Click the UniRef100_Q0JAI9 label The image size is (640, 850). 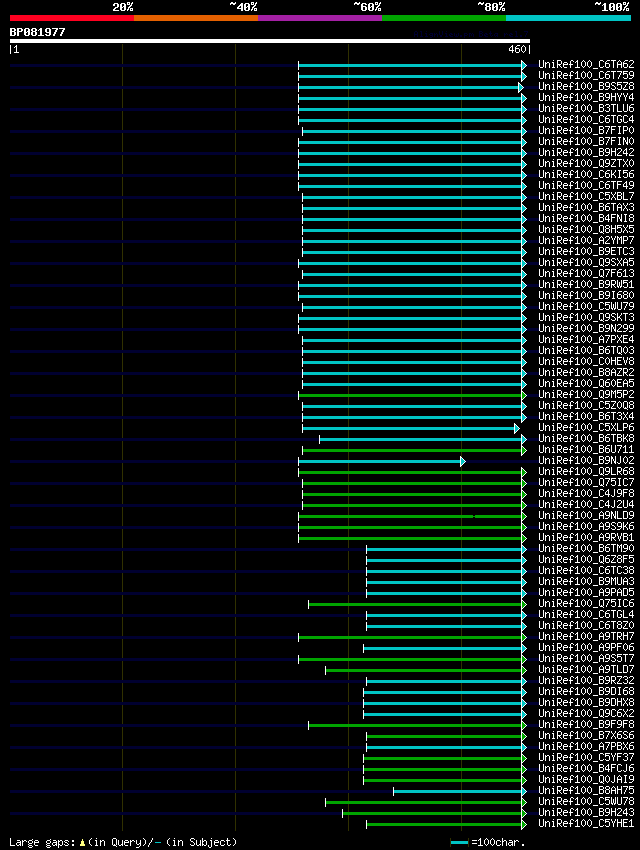click(586, 780)
